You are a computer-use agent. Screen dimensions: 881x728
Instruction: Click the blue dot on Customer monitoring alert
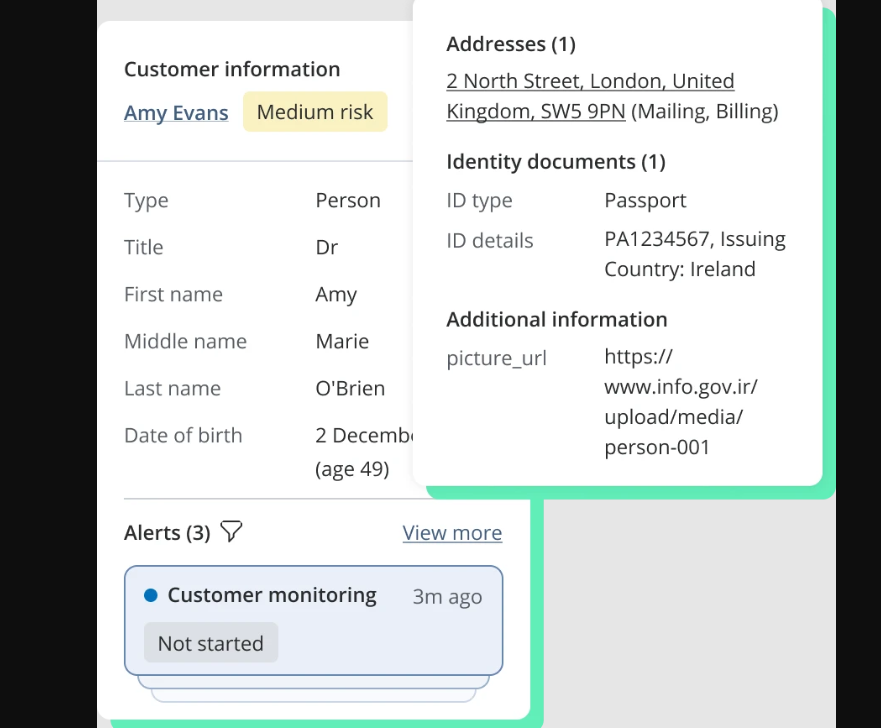(151, 596)
